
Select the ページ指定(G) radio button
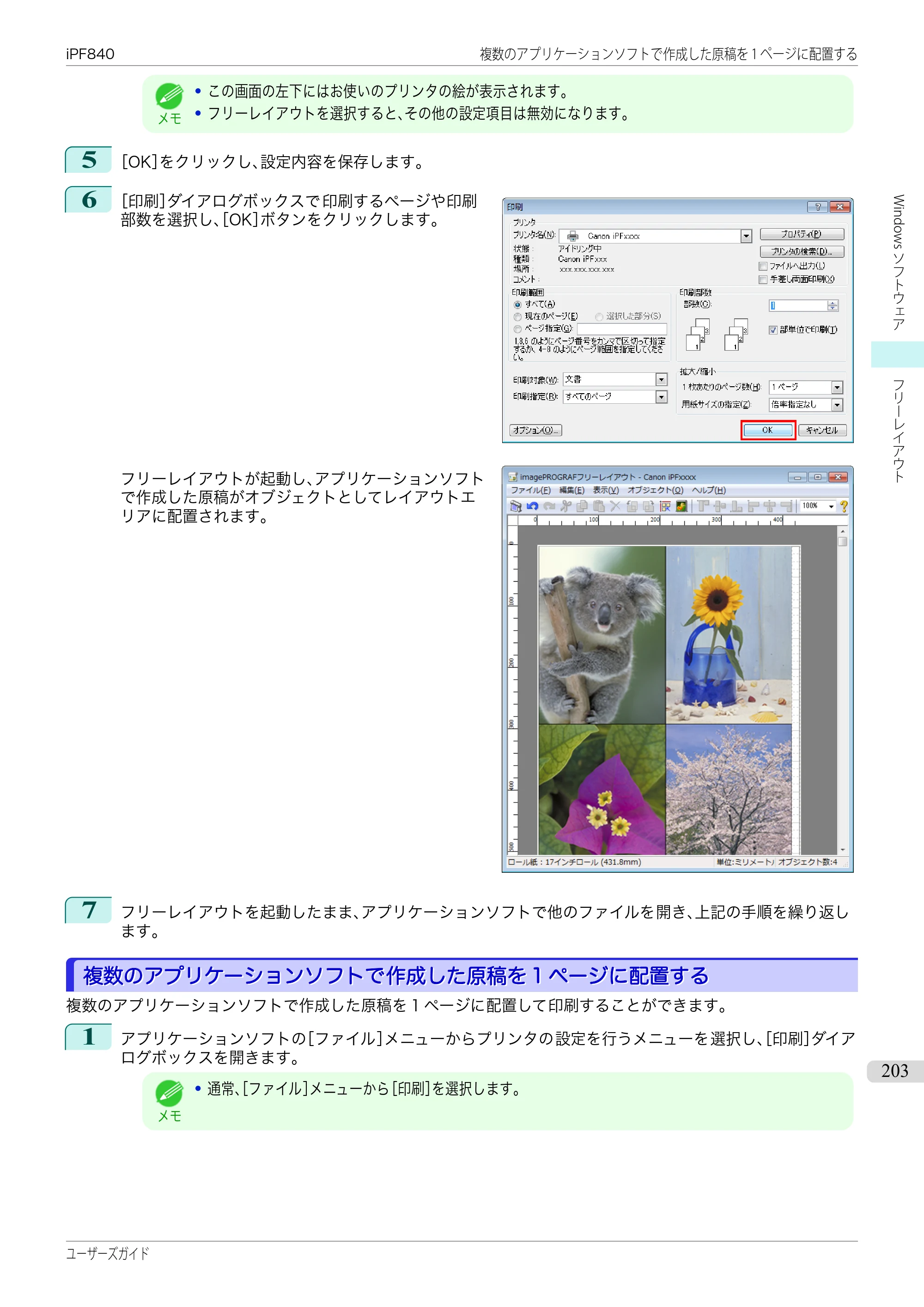(x=517, y=329)
